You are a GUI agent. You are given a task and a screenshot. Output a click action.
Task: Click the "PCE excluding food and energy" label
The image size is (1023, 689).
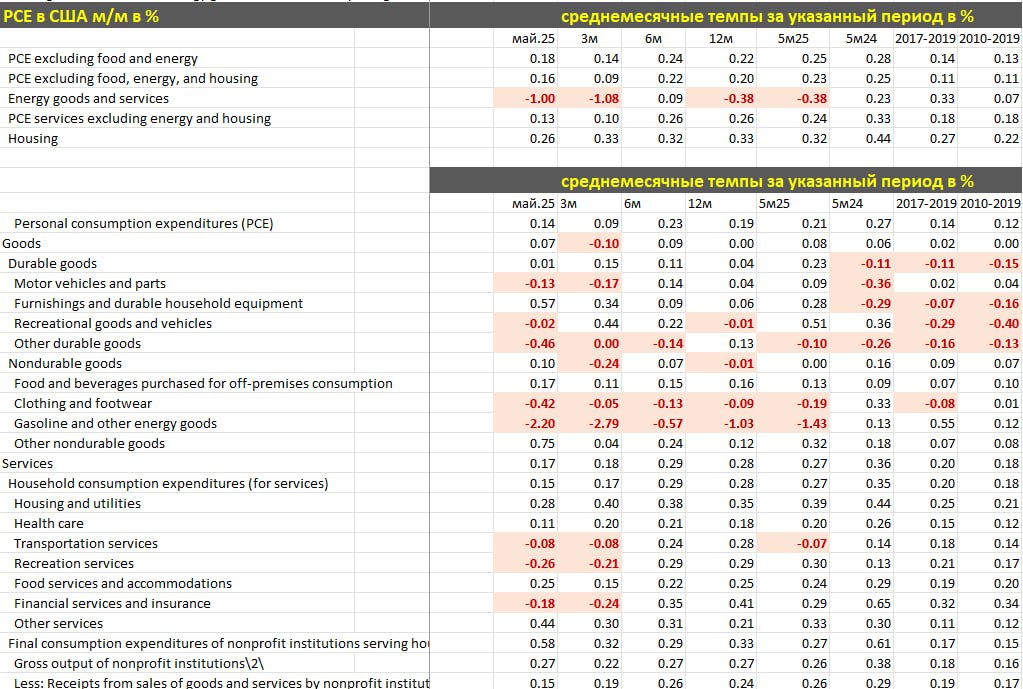coord(103,59)
